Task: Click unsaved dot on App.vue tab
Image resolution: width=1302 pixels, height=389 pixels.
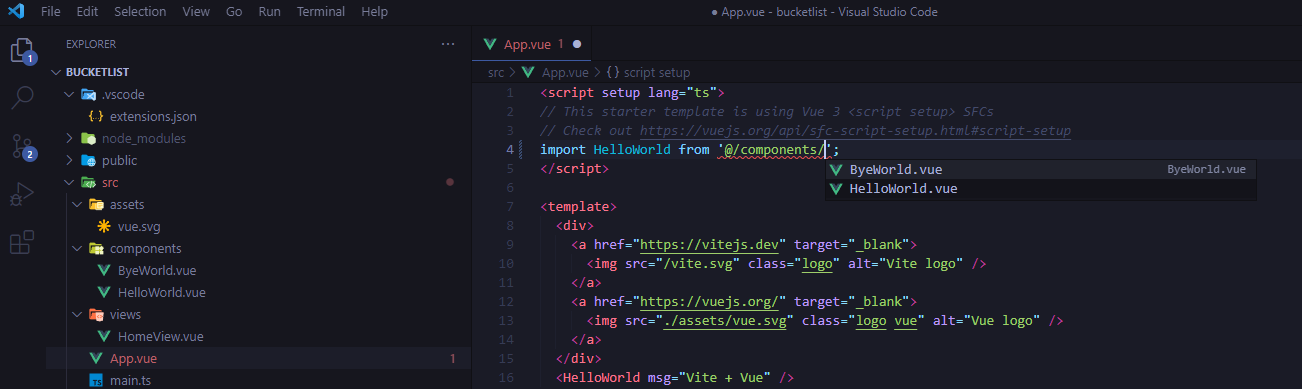Action: tap(577, 44)
